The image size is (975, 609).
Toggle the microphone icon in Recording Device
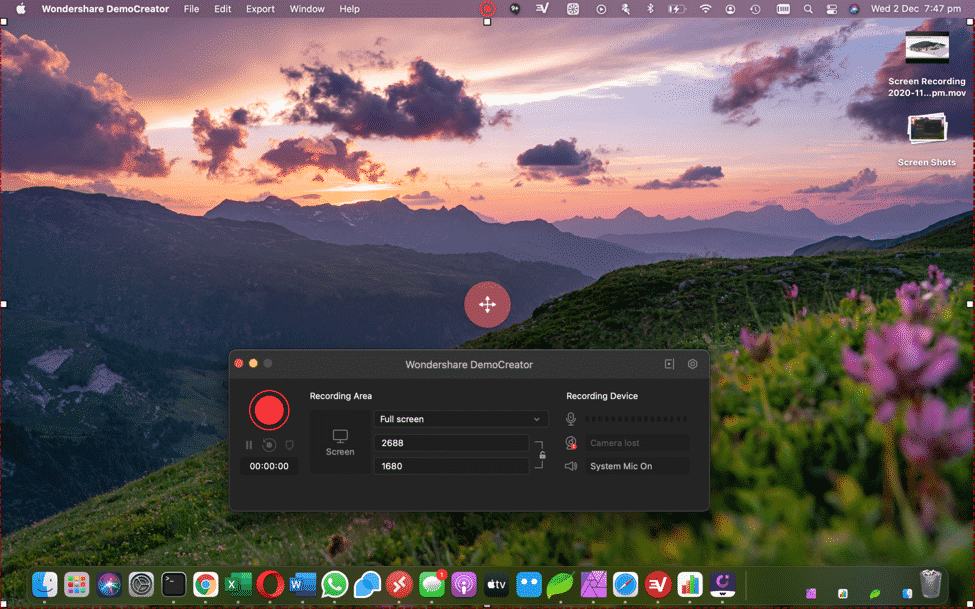[571, 419]
